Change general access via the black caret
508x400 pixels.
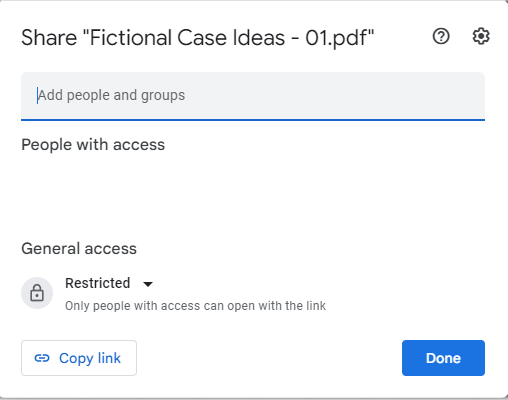(x=148, y=284)
